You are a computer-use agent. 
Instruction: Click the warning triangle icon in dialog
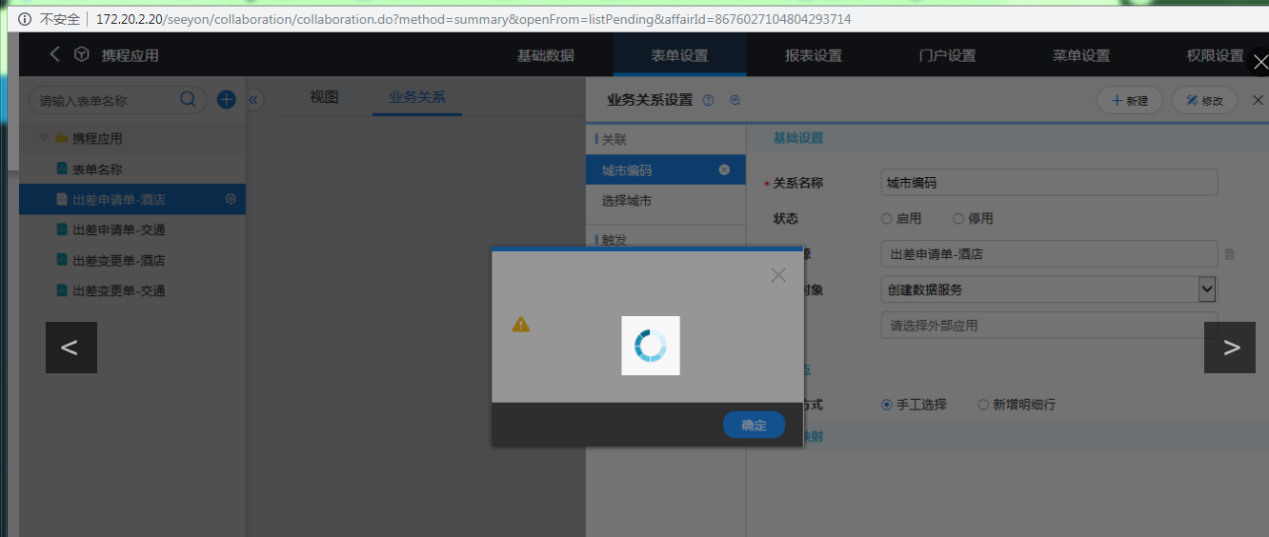tap(521, 324)
